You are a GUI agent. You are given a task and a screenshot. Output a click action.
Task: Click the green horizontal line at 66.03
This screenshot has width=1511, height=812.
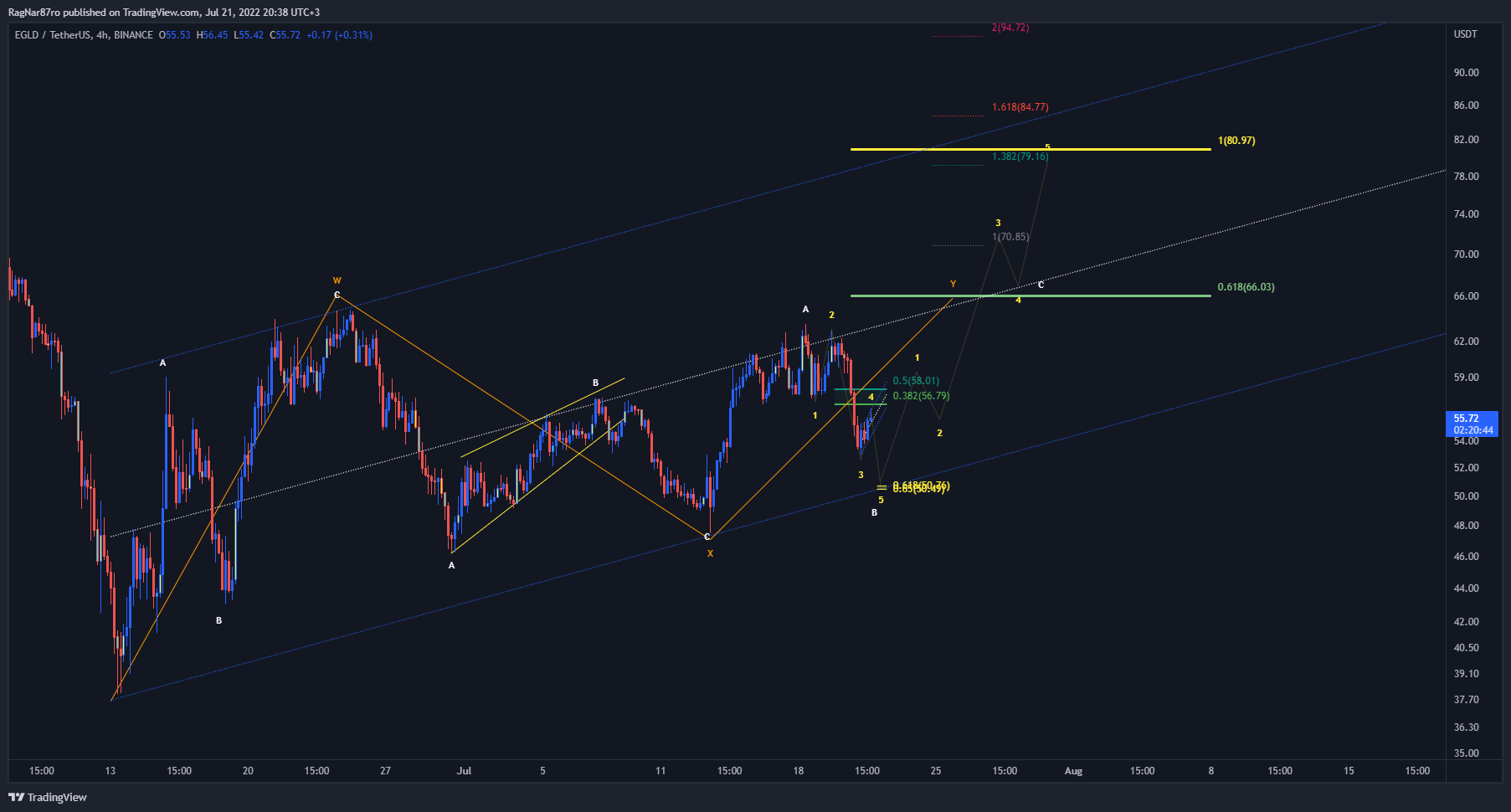point(1030,296)
